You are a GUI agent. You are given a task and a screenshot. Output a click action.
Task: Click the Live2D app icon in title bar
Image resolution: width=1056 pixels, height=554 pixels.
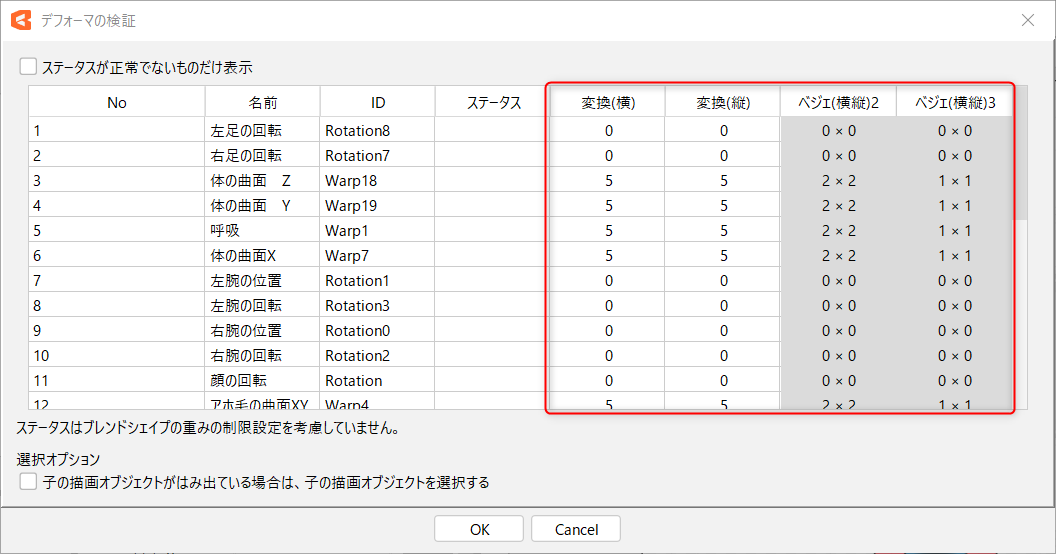click(x=20, y=20)
